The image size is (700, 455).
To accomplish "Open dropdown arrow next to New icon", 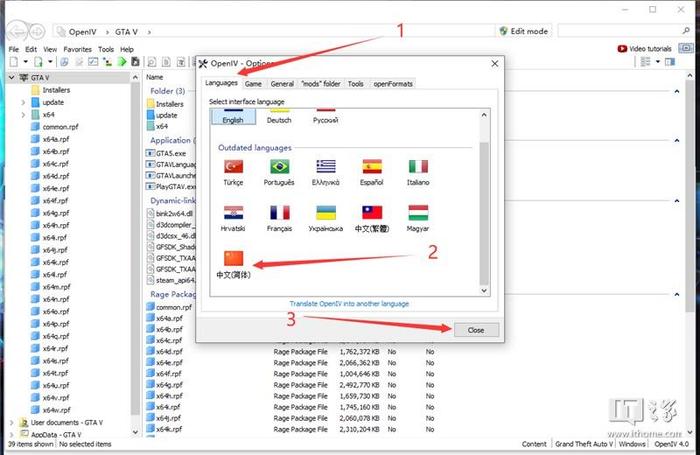I will click(25, 62).
